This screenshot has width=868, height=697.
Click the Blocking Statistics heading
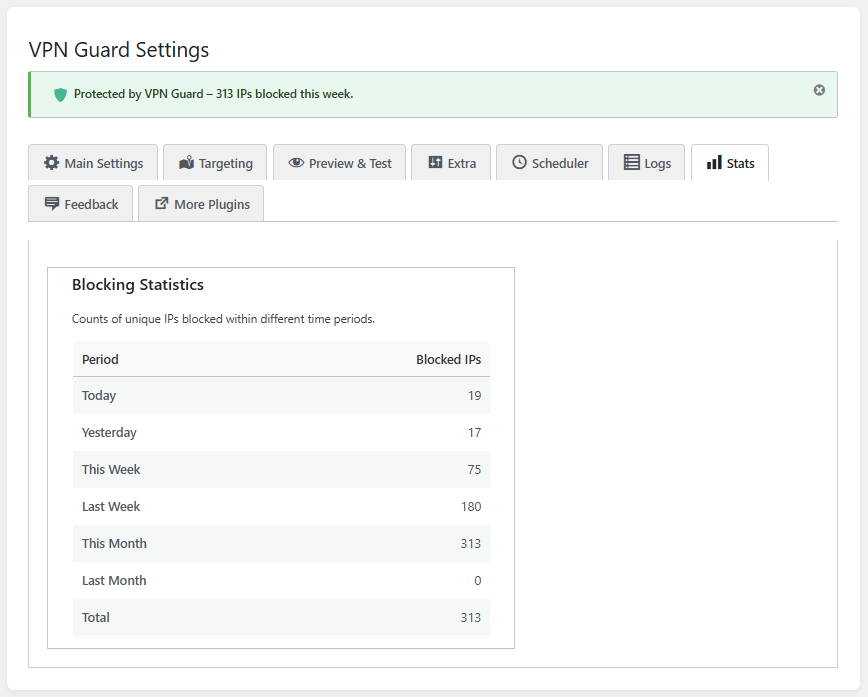point(138,285)
